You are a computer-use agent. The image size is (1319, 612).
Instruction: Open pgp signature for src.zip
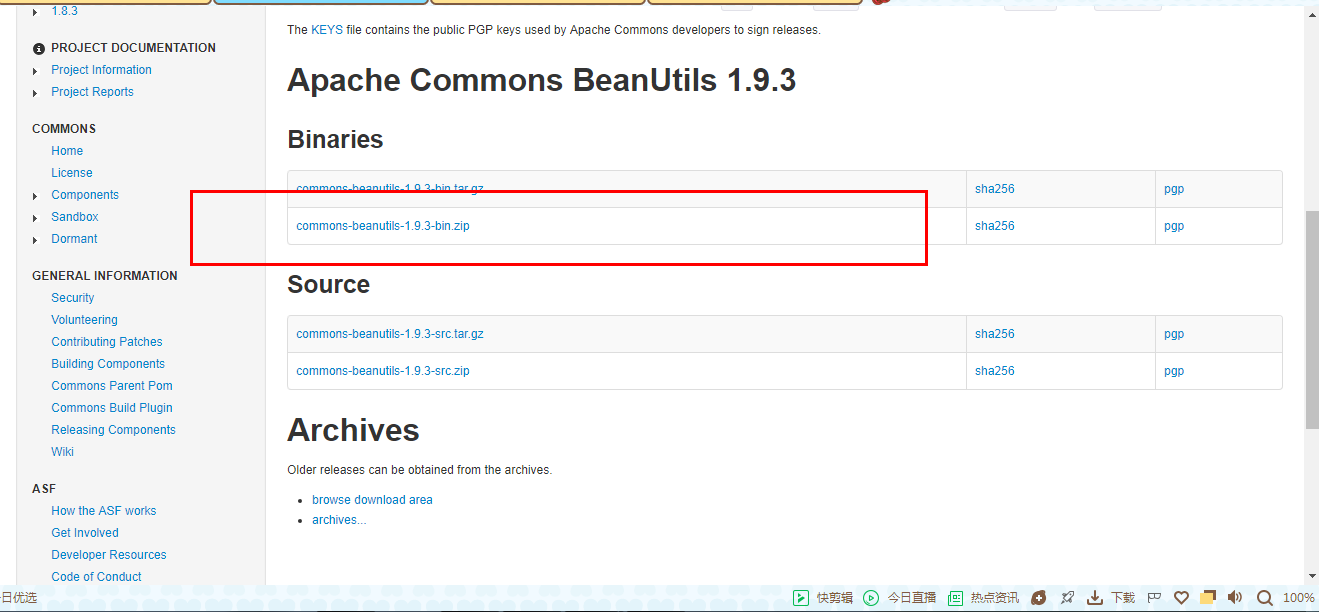[x=1174, y=371]
